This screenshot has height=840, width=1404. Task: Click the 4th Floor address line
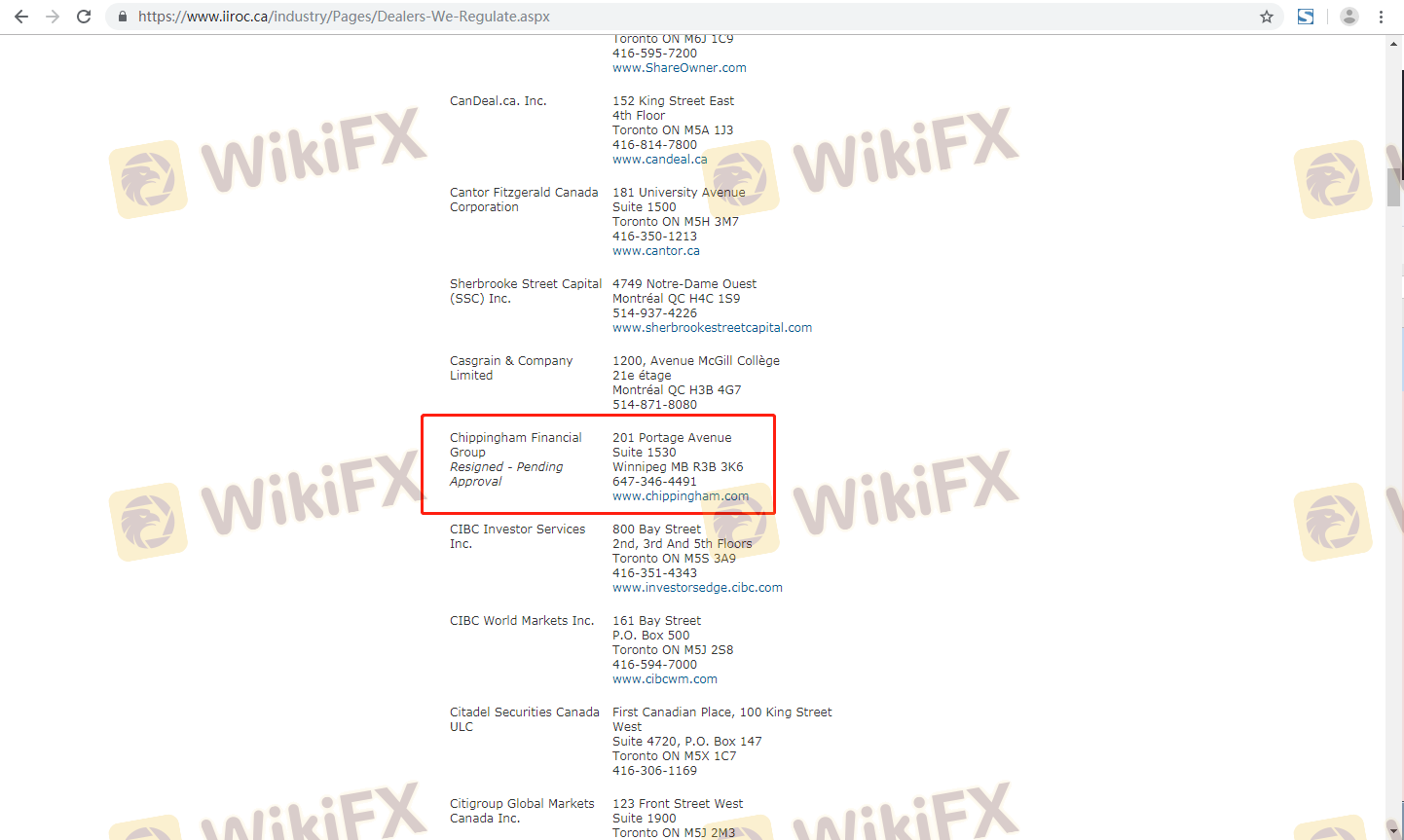[x=639, y=116]
